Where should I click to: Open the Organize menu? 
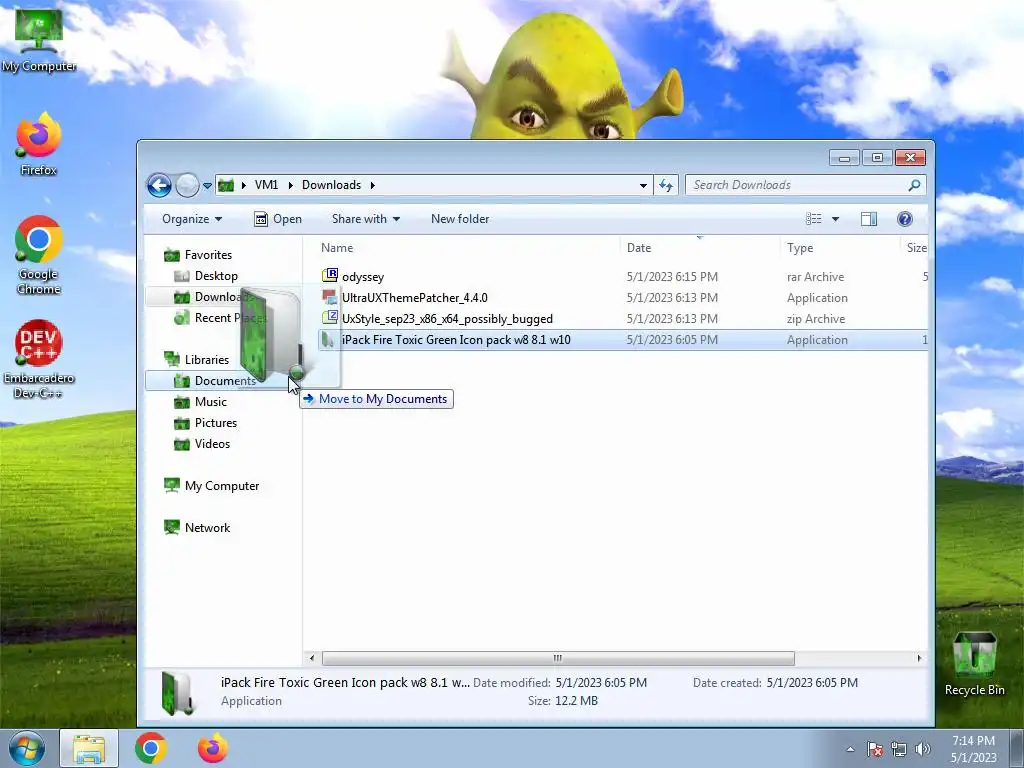tap(192, 219)
